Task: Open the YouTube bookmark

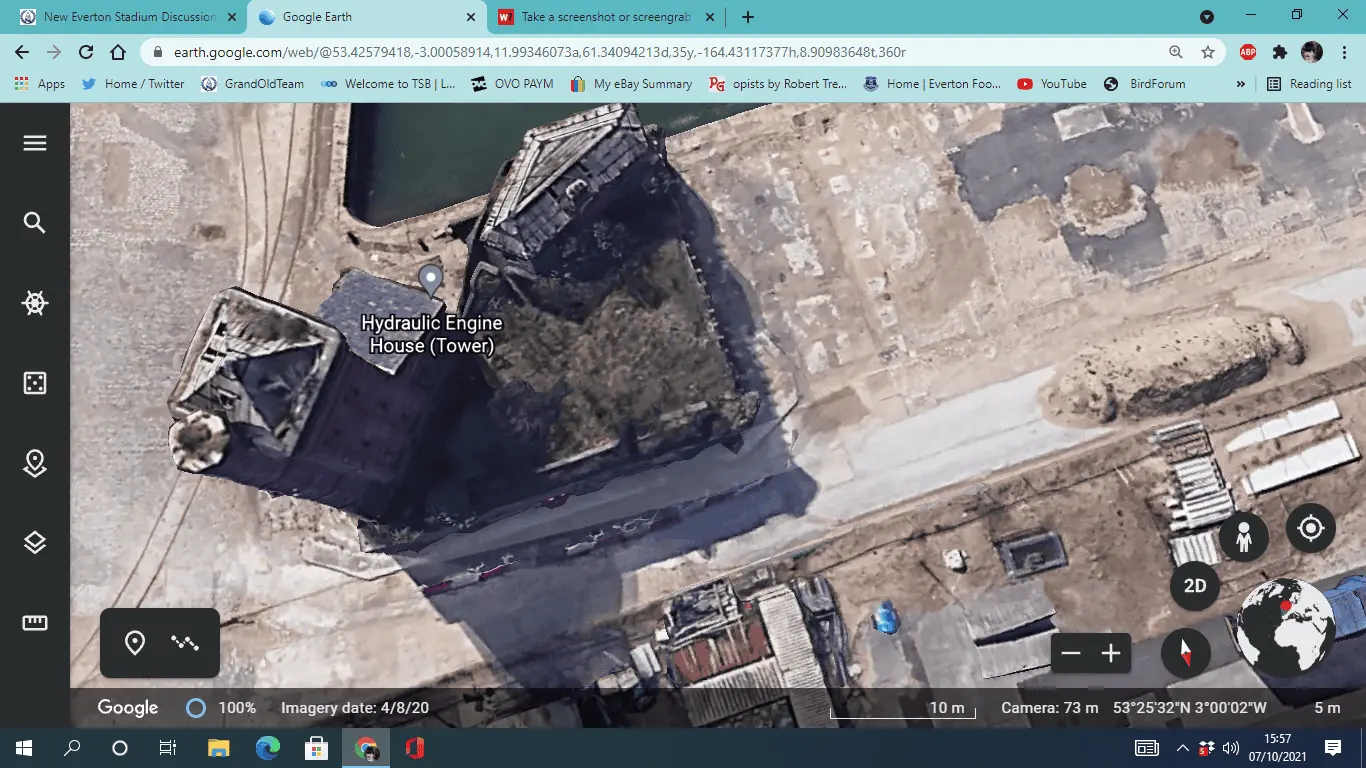Action: pyautogui.click(x=1052, y=84)
